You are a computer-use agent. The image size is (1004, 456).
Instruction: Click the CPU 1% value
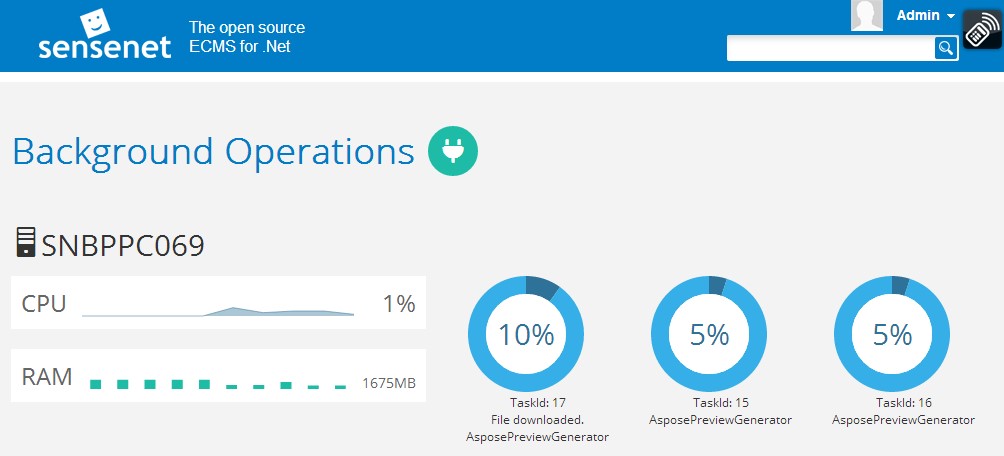click(x=399, y=304)
